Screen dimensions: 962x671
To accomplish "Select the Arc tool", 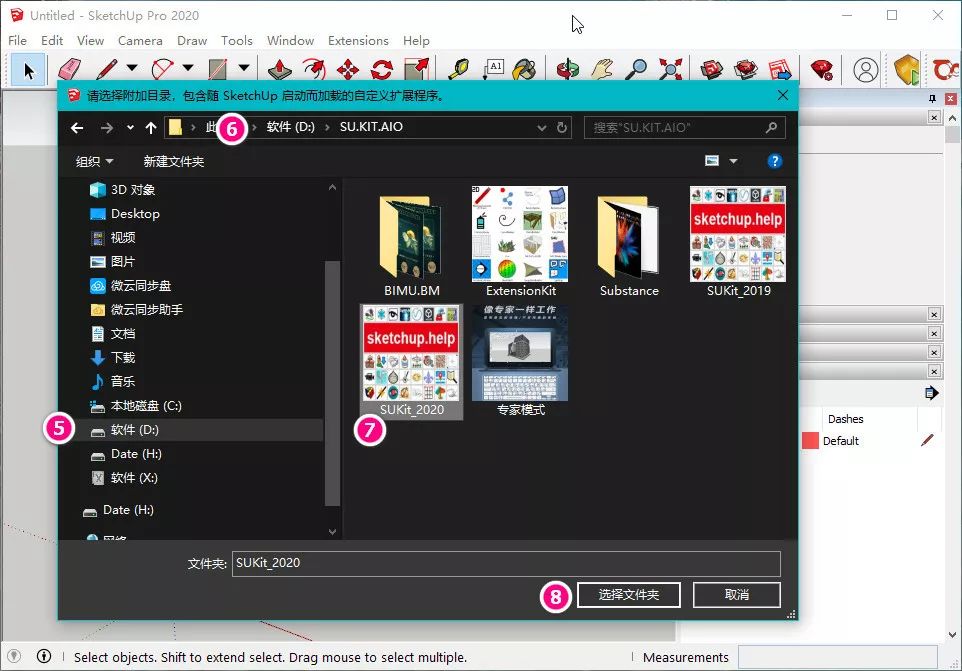I will coord(163,69).
